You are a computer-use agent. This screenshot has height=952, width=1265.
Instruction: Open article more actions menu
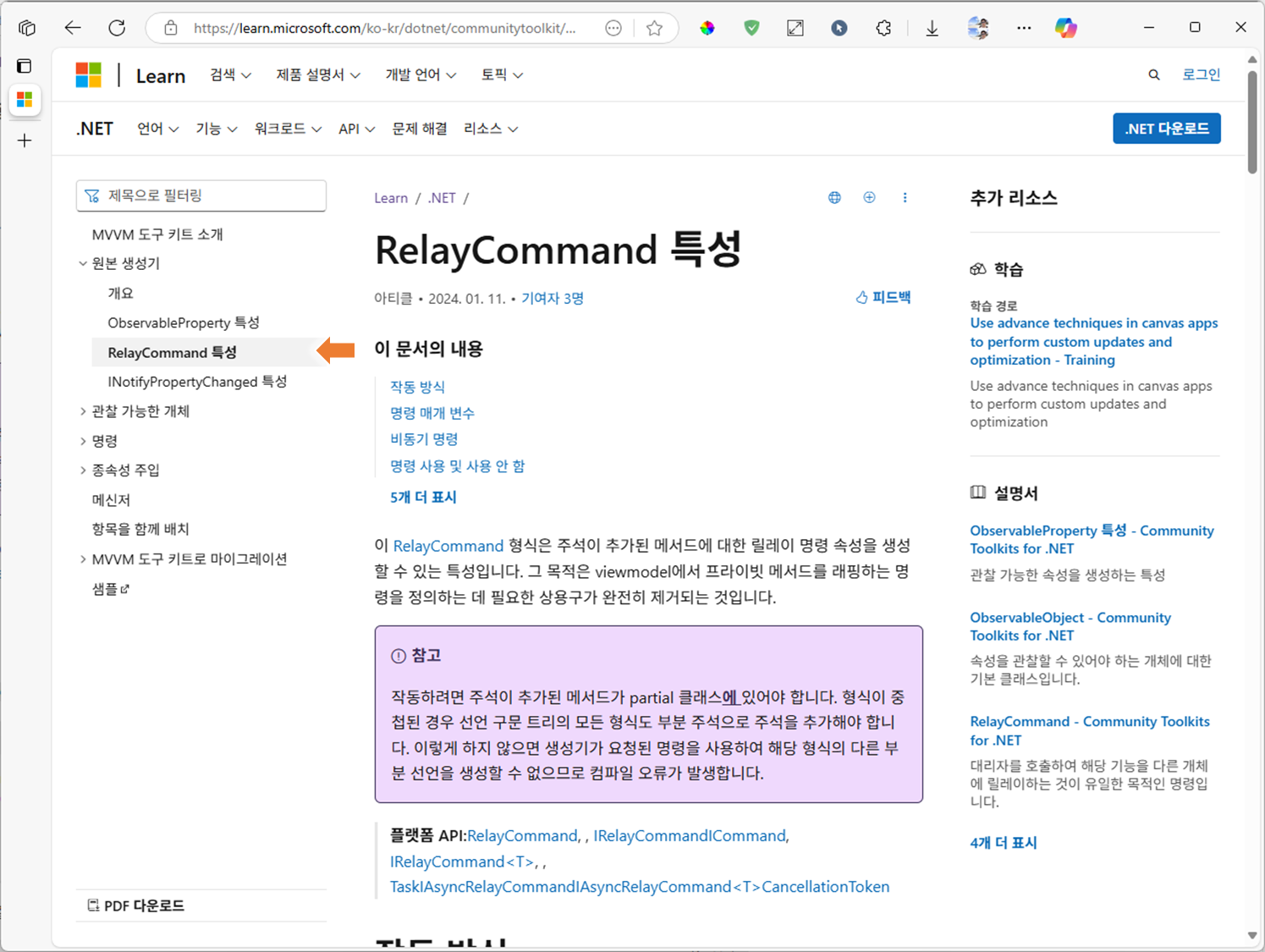pos(905,197)
